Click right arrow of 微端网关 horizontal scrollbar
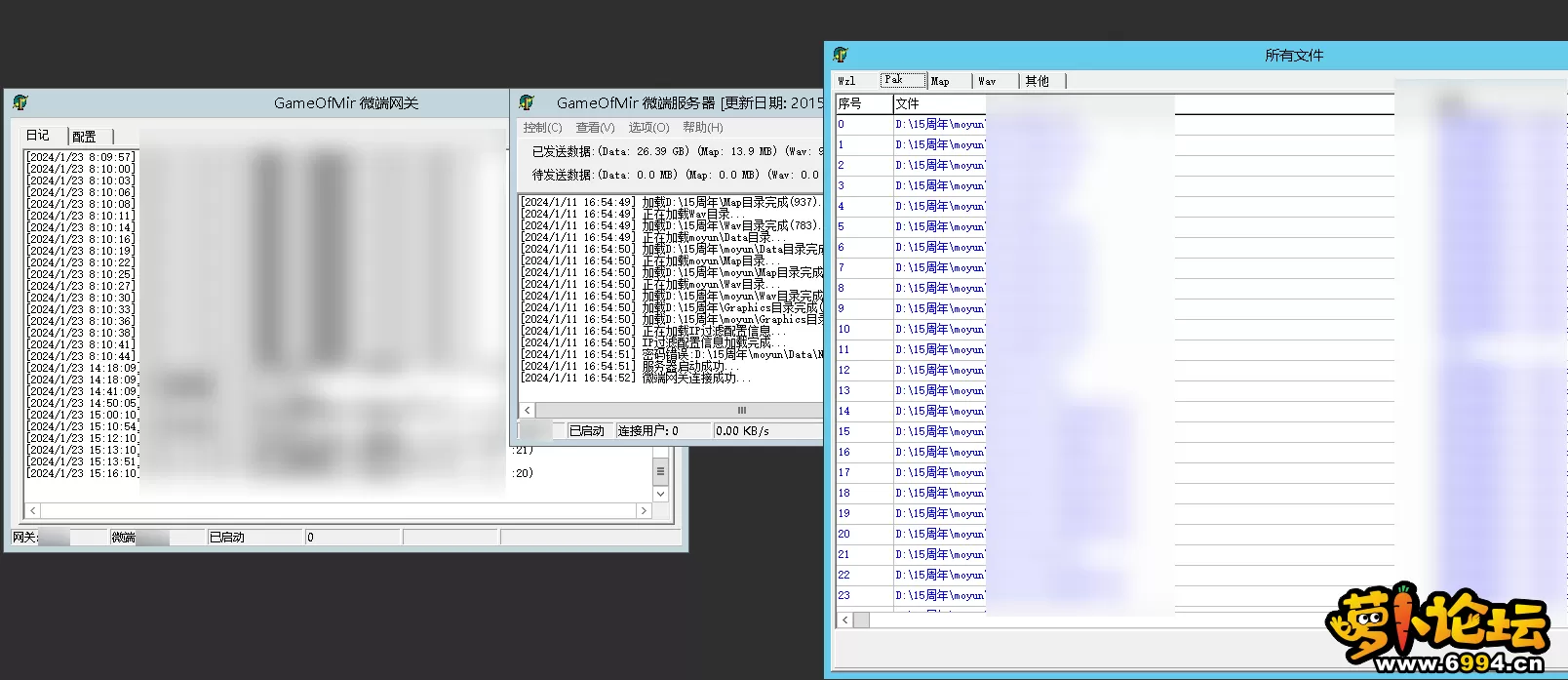The image size is (1568, 680). pyautogui.click(x=643, y=510)
